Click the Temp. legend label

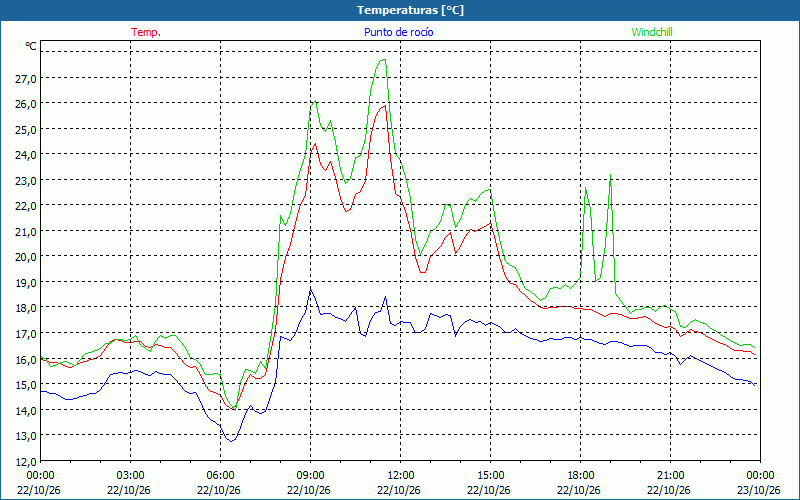pyautogui.click(x=145, y=32)
